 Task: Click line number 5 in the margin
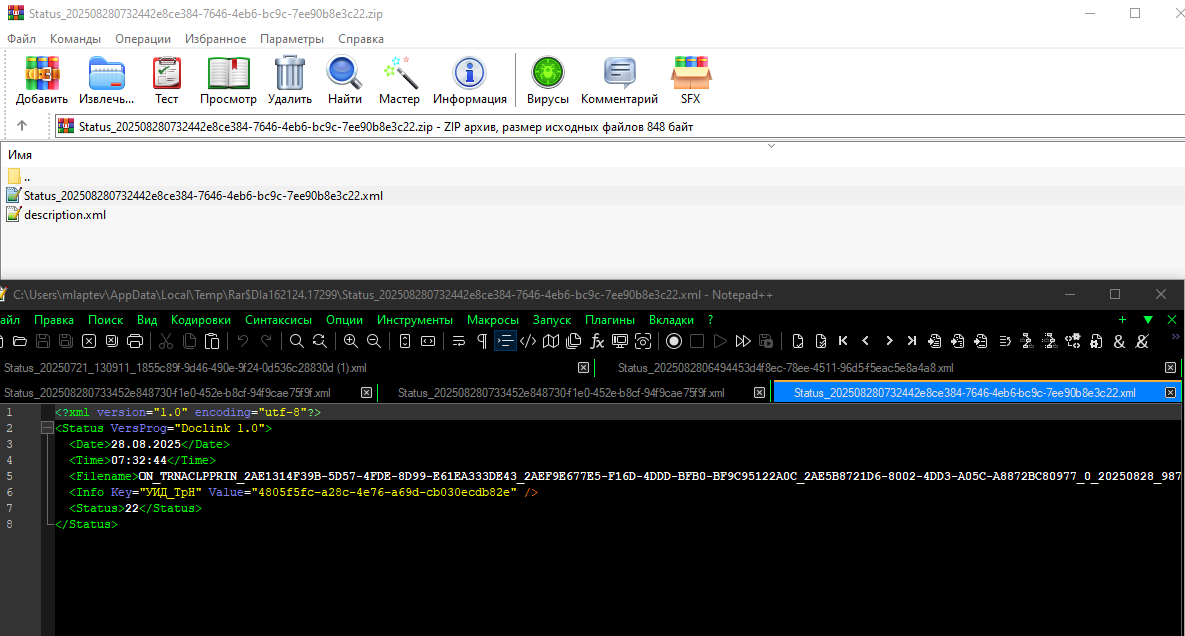(9, 476)
